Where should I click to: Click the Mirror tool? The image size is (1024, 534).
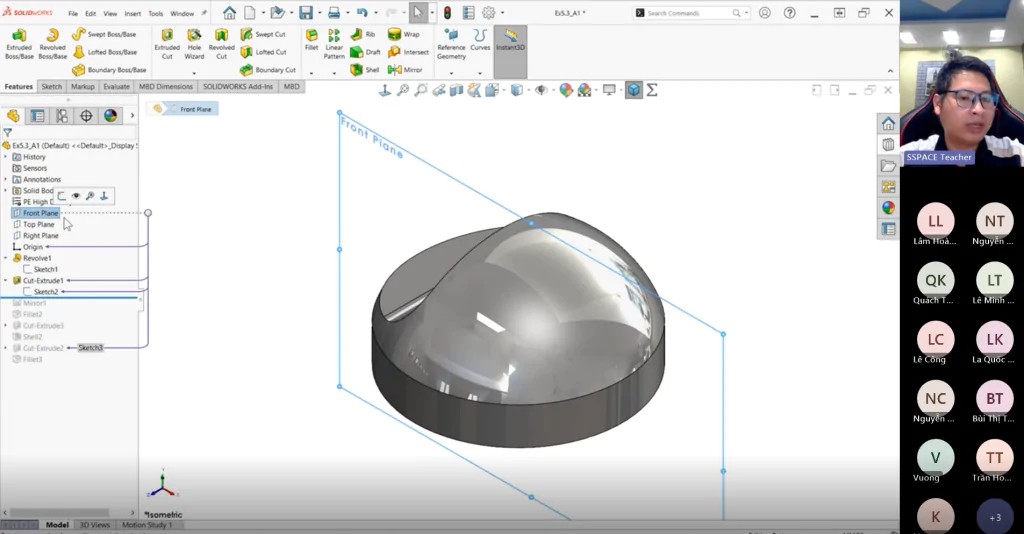click(x=405, y=69)
